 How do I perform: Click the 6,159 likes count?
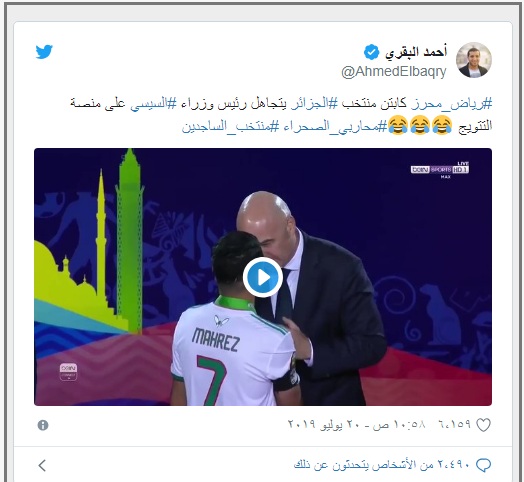454,425
